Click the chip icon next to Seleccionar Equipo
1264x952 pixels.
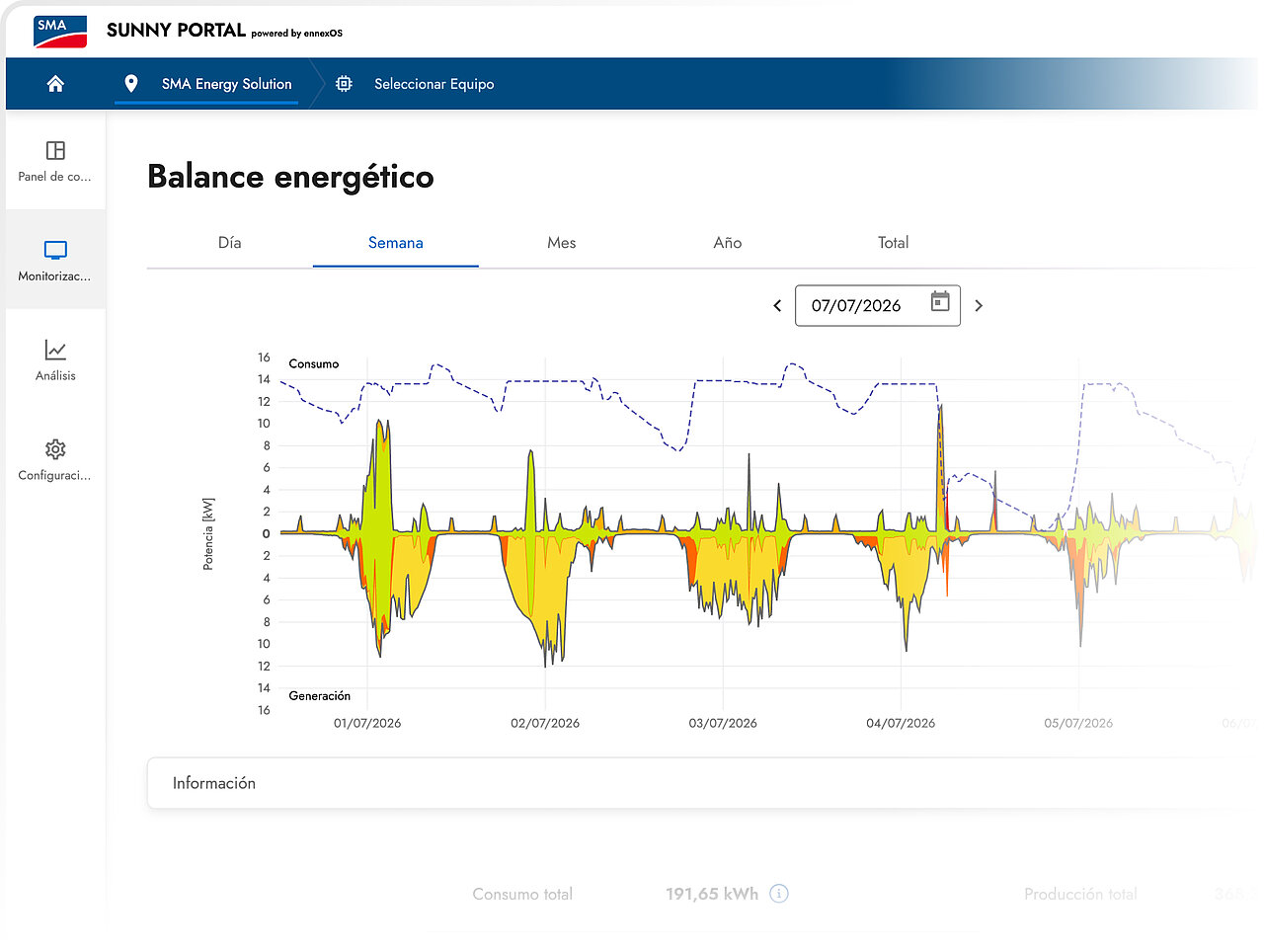pyautogui.click(x=344, y=84)
